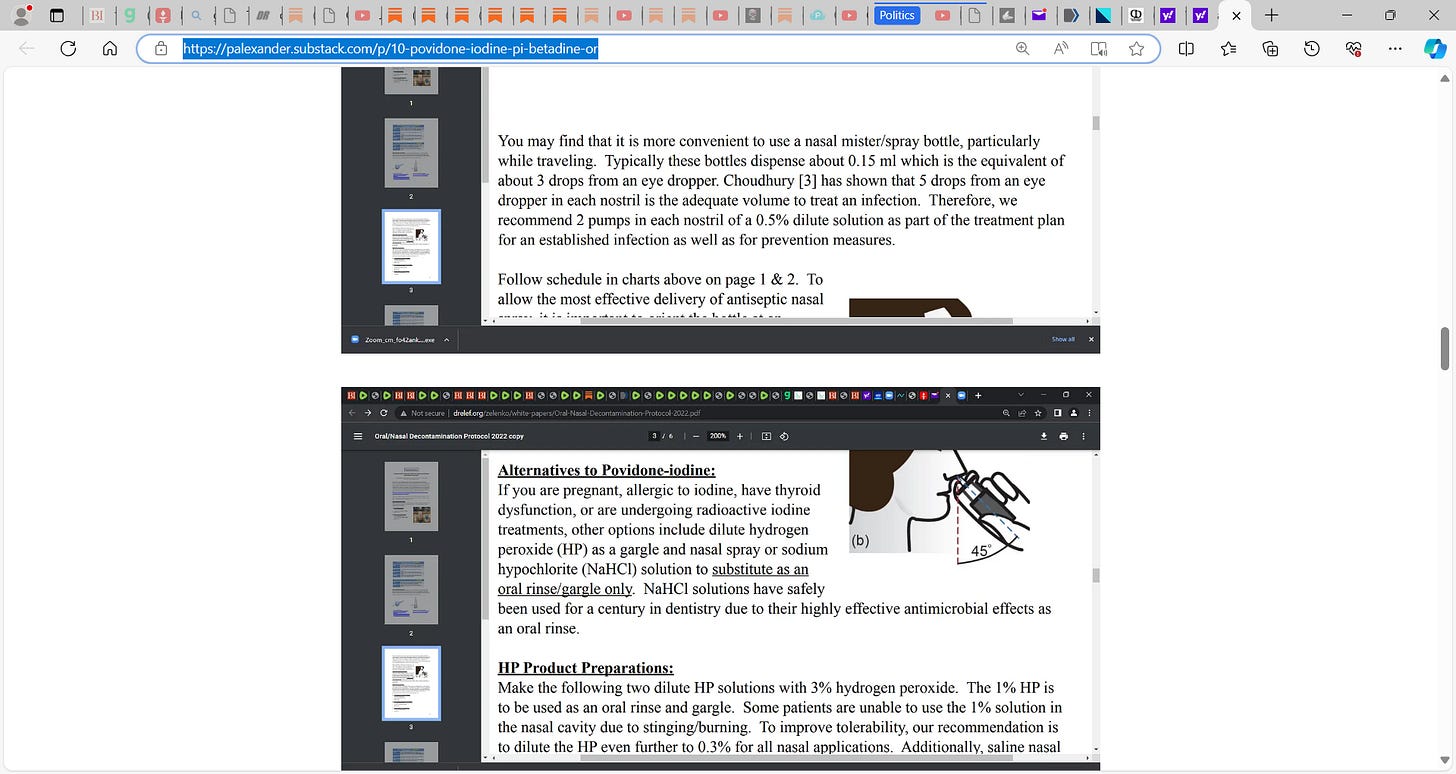Viewport: 1456px width, 774px height.
Task: Click page 2 thumbnail in upper PDF screenshot
Action: point(411,153)
